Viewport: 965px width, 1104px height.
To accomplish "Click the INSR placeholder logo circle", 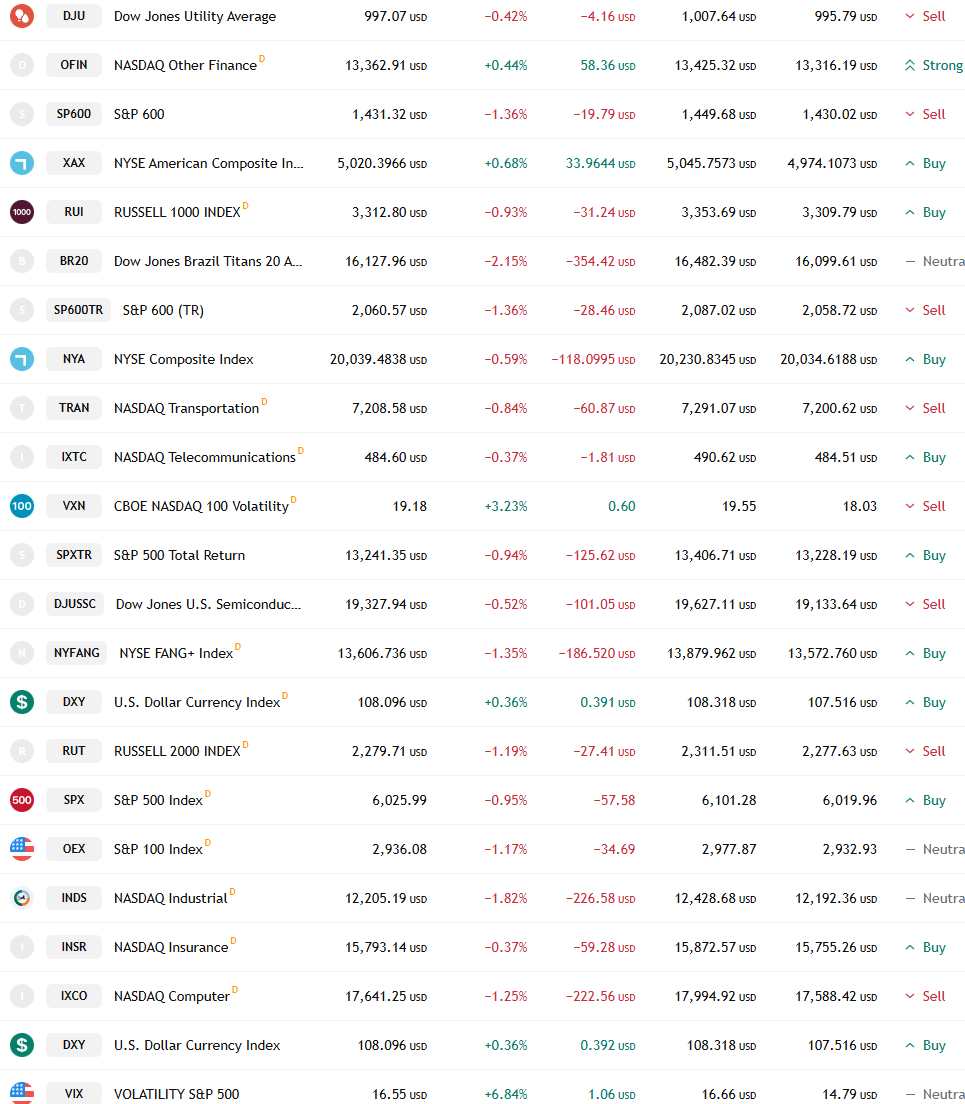I will tap(22, 947).
